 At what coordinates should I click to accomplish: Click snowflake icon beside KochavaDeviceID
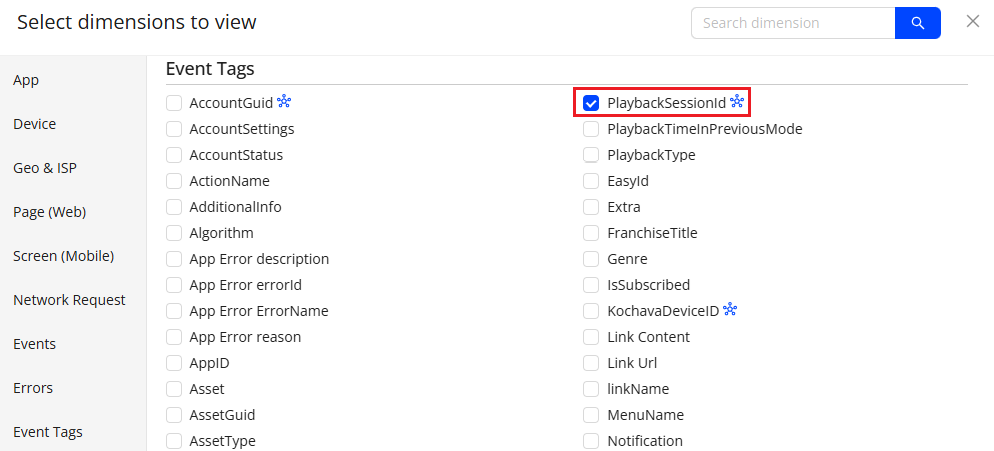coord(730,310)
